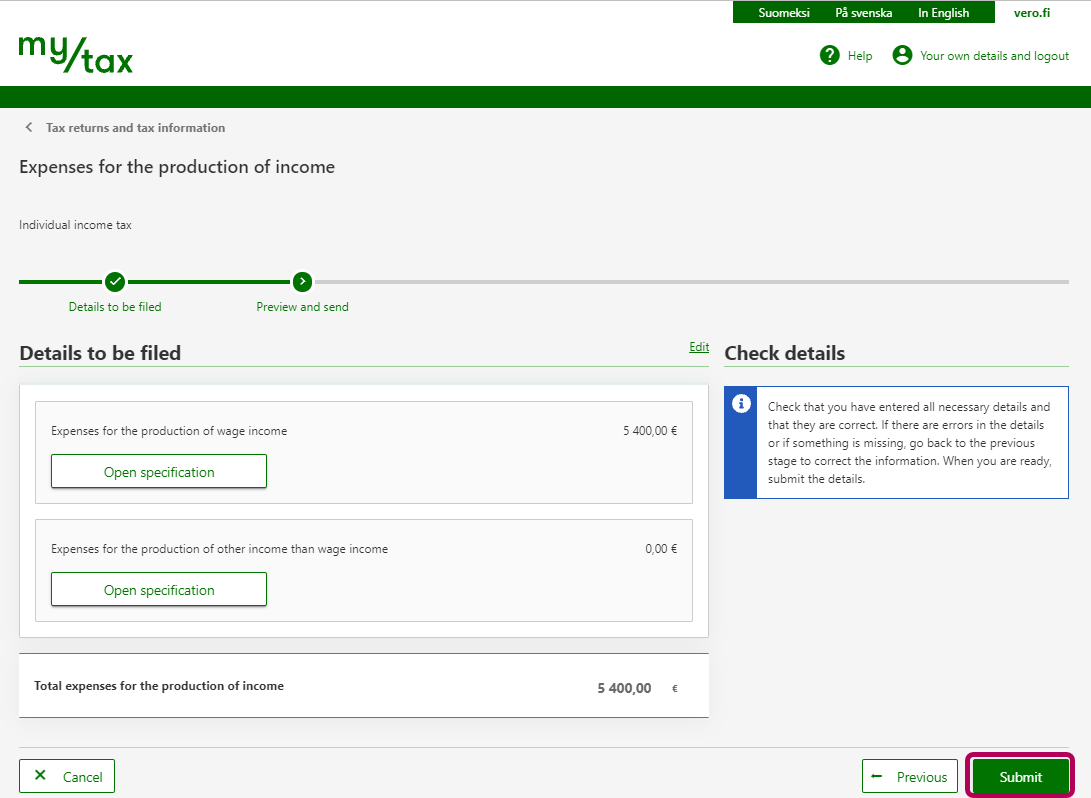
Task: Select the In English language option
Action: 943,13
